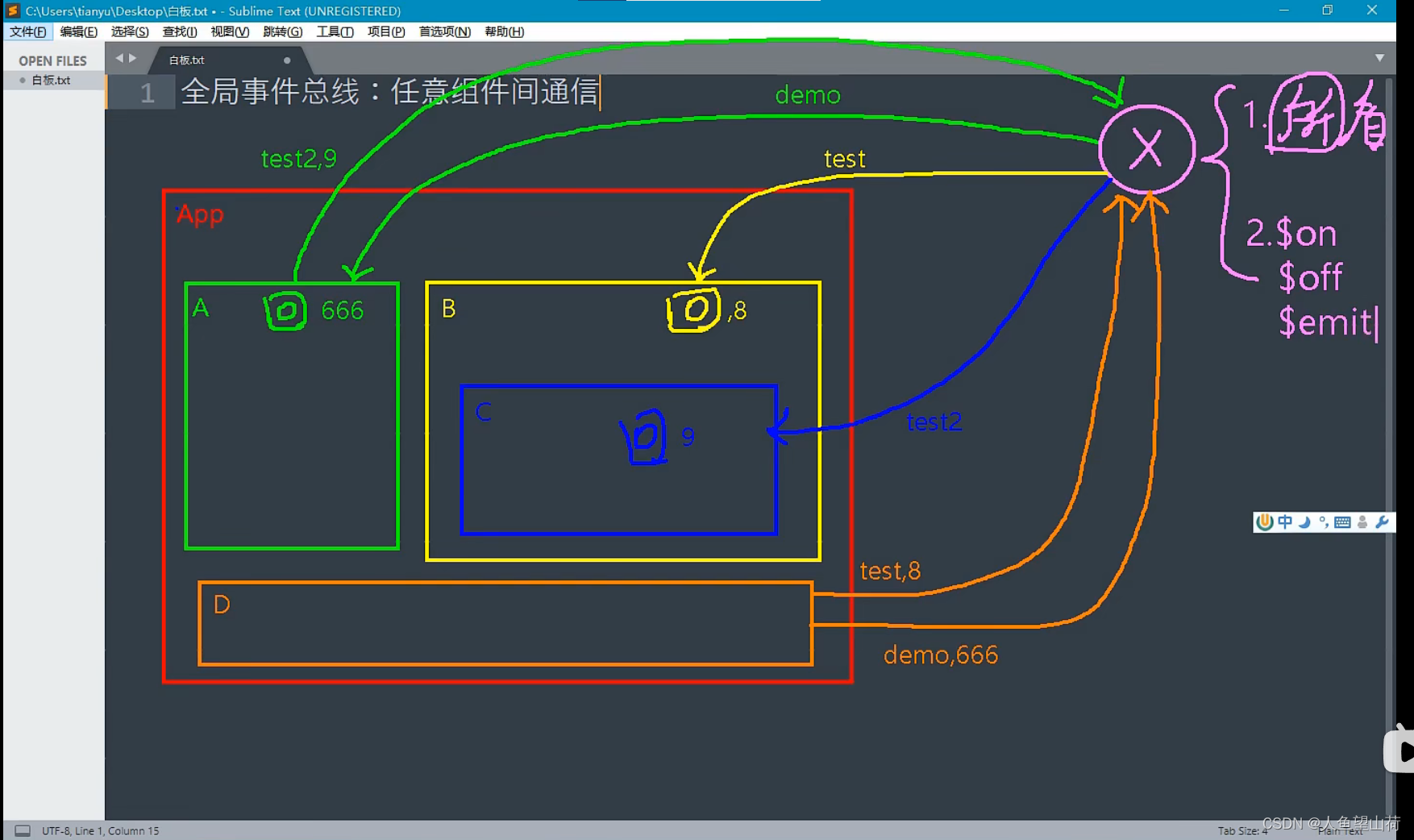Toggle punctuation mode icon in IME bar

1324,522
